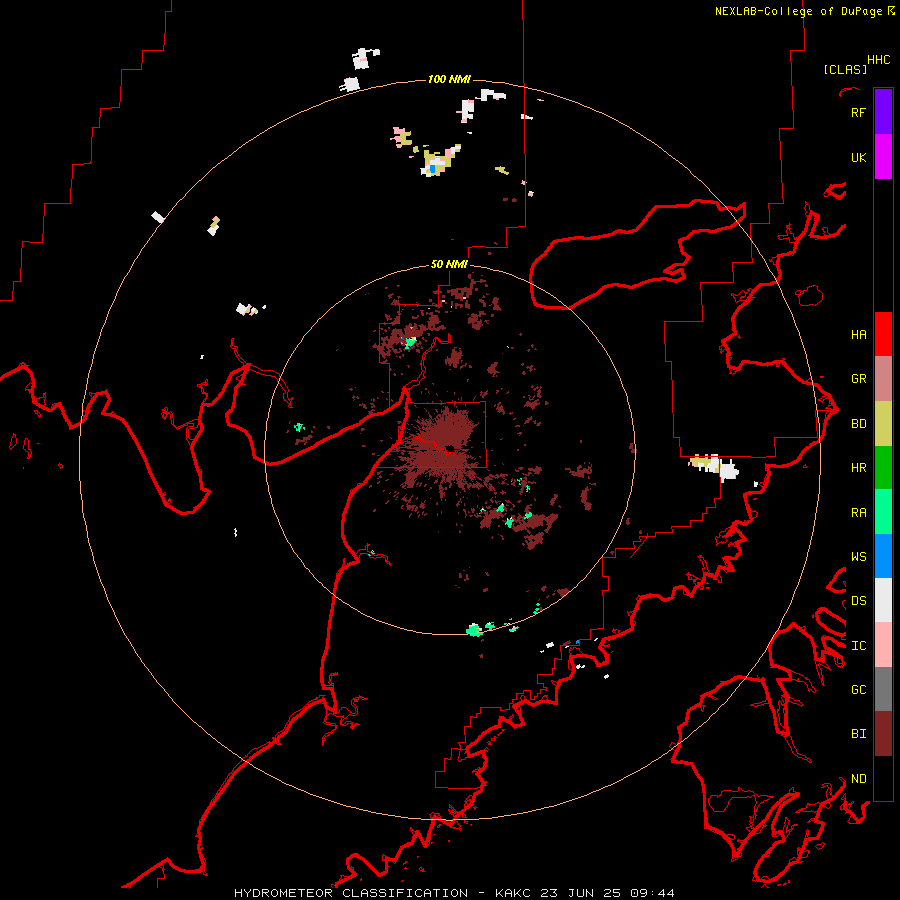Screen dimensions: 900x900
Task: Click the WS legend label
Action: (858, 557)
